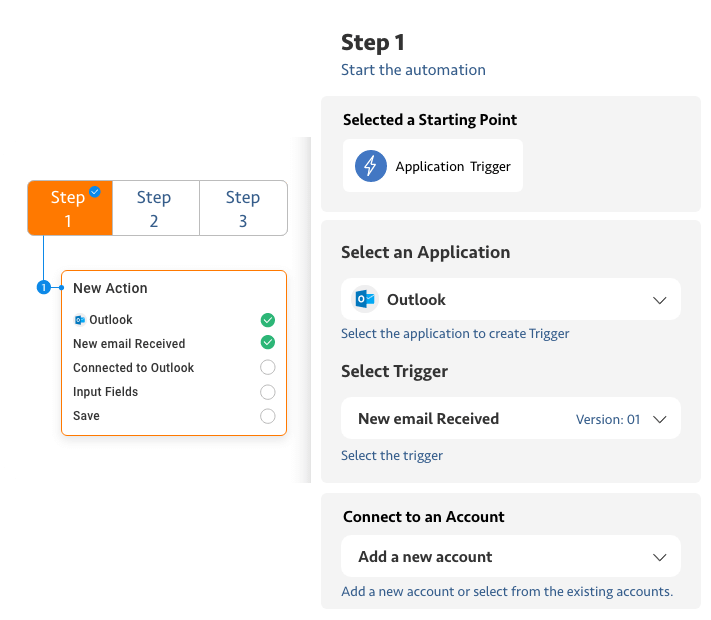Open the Add a new account dropdown
The width and height of the screenshot is (711, 620).
point(511,557)
